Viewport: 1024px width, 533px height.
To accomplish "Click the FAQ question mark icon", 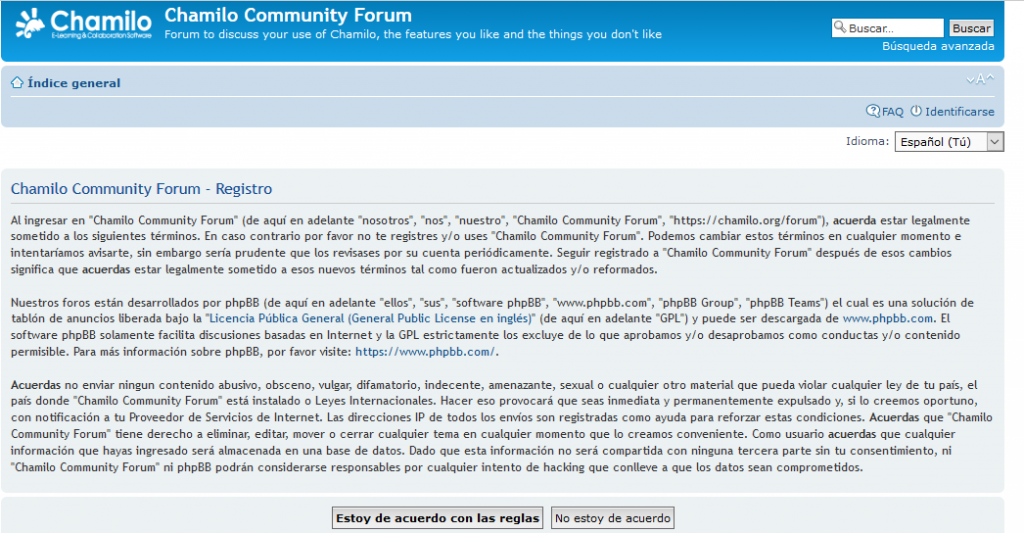I will click(x=872, y=111).
